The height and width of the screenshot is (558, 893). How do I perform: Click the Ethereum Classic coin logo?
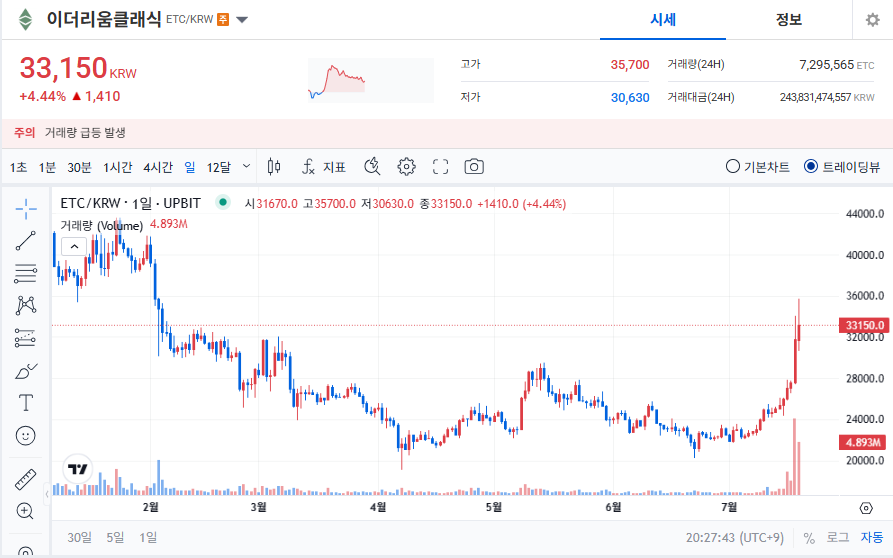point(25,19)
